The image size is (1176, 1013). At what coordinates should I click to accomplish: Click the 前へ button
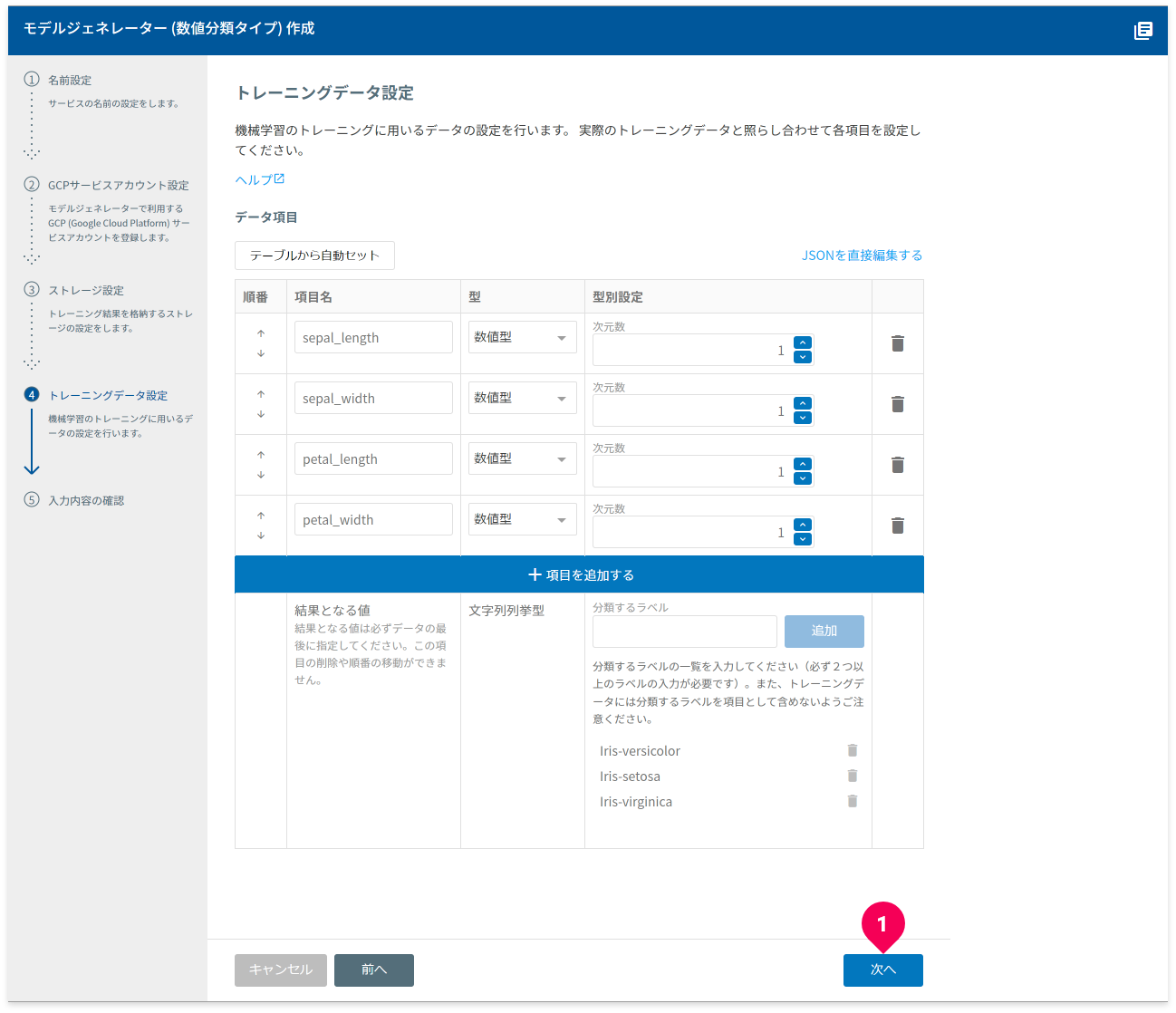374,970
